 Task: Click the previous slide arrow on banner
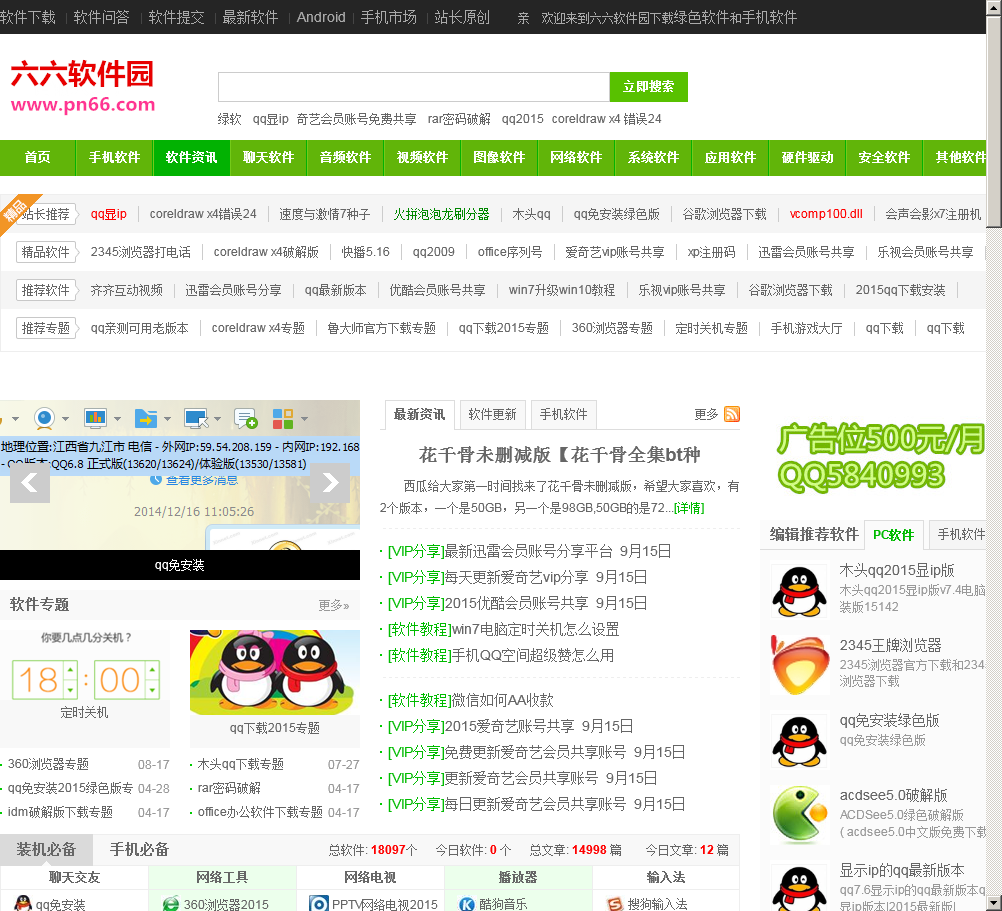coord(29,482)
